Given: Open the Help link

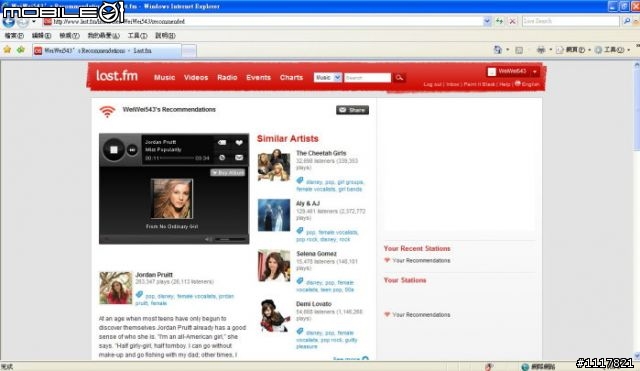Looking at the screenshot, I should coord(505,84).
